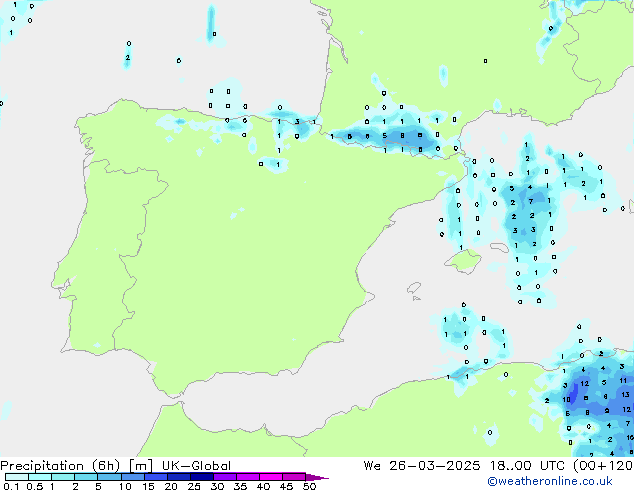Viewport: 634px width, 490px height.
Task: Click the 'We 26-03-2025 18..00 UTC' timestamp
Action: [x=464, y=466]
